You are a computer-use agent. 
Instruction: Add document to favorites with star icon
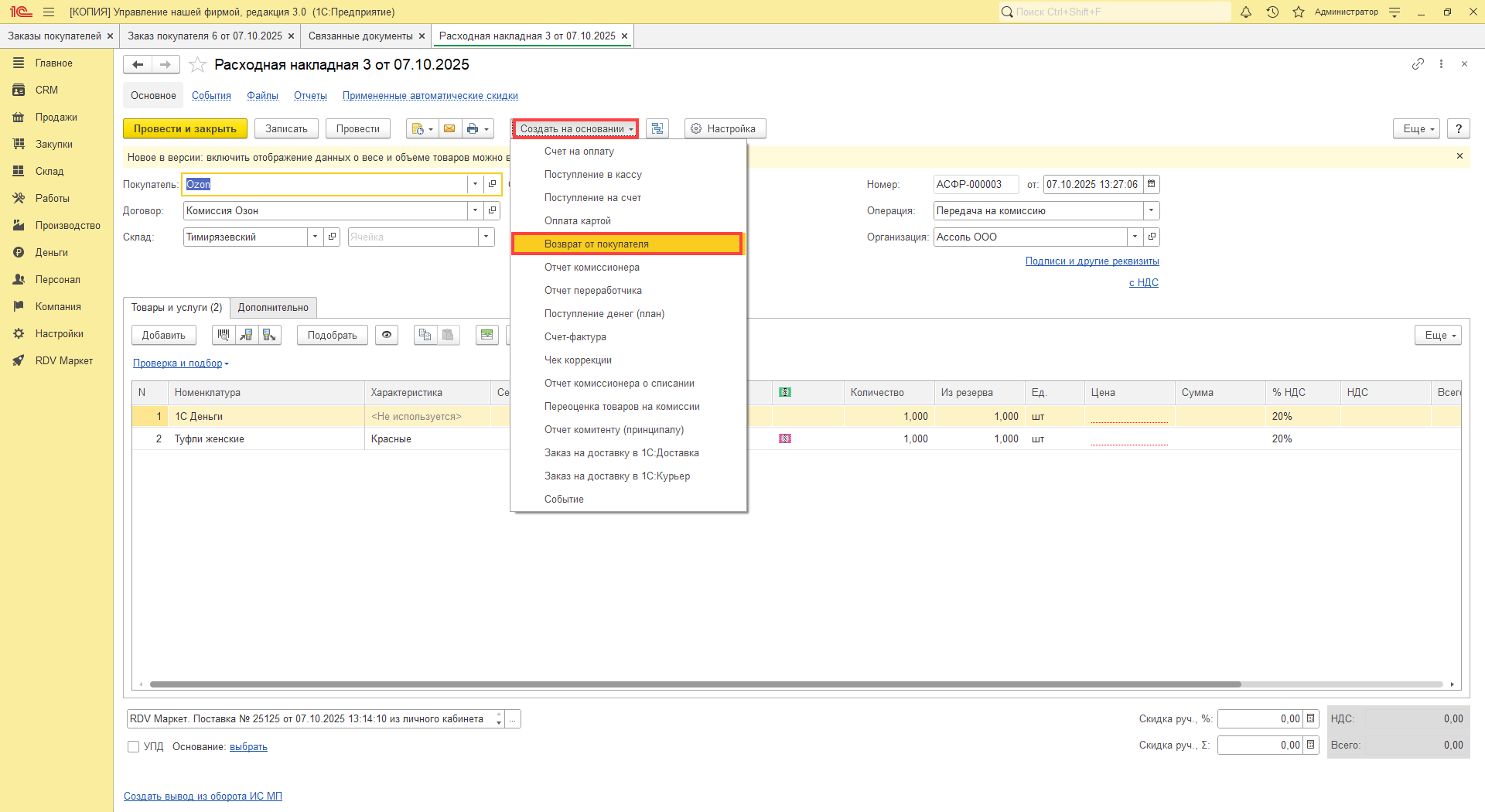pos(198,65)
